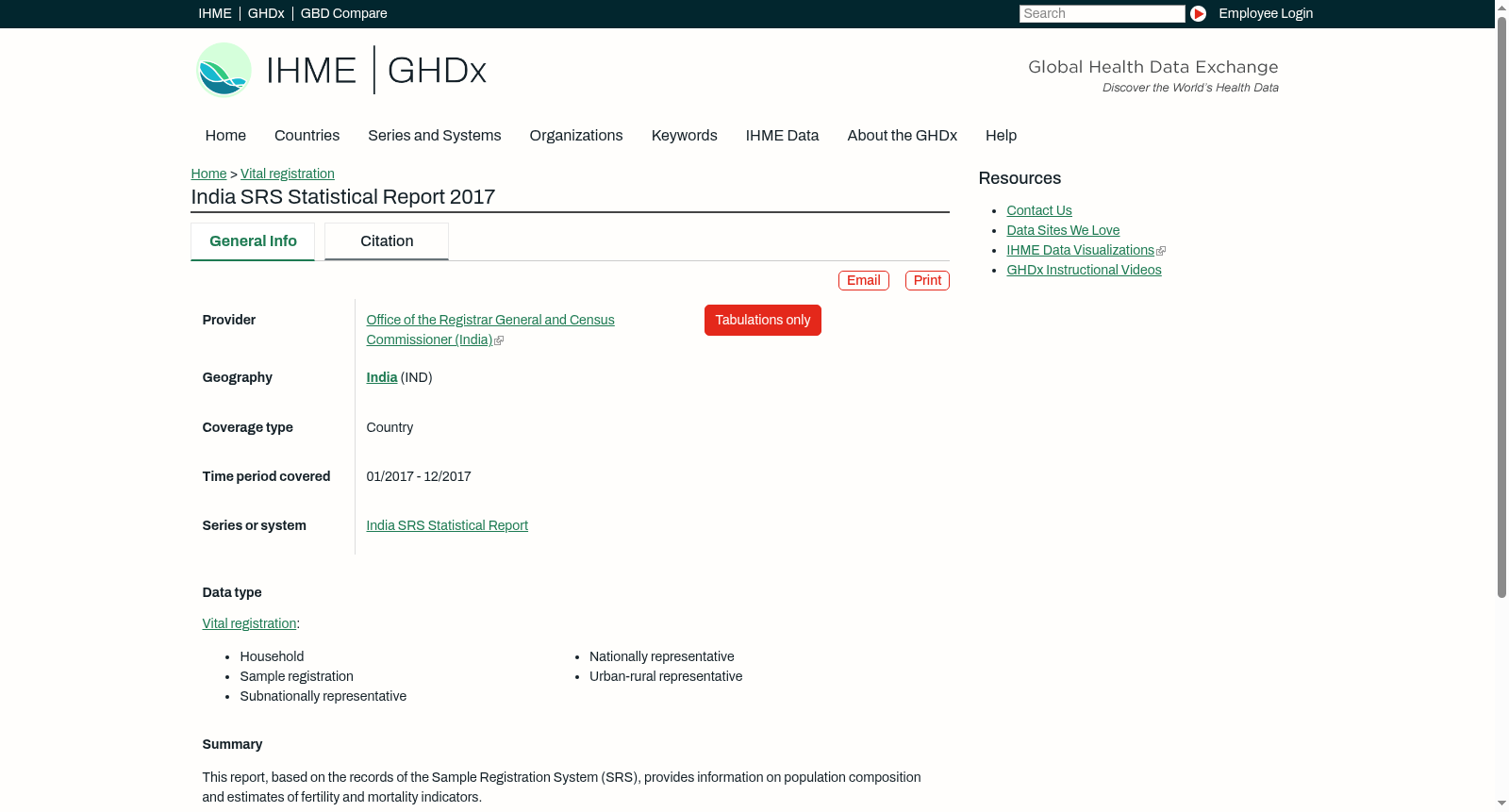This screenshot has width=1509, height=812.
Task: Open the India geography link
Action: (x=382, y=377)
